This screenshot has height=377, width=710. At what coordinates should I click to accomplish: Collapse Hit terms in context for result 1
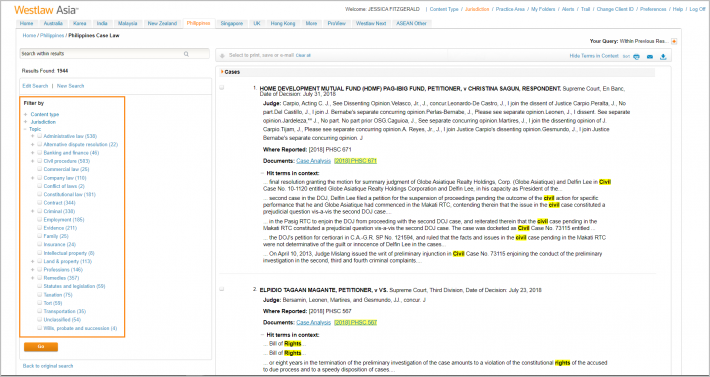pos(263,173)
